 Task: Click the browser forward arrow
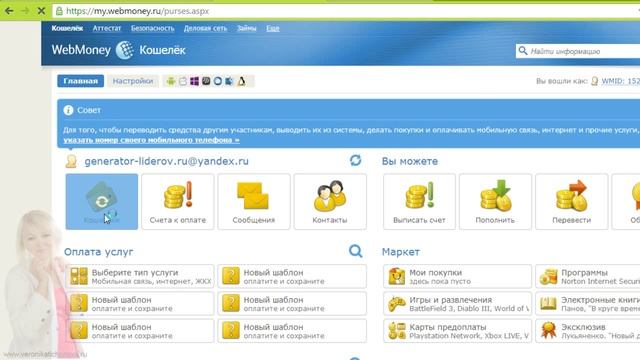[25, 11]
